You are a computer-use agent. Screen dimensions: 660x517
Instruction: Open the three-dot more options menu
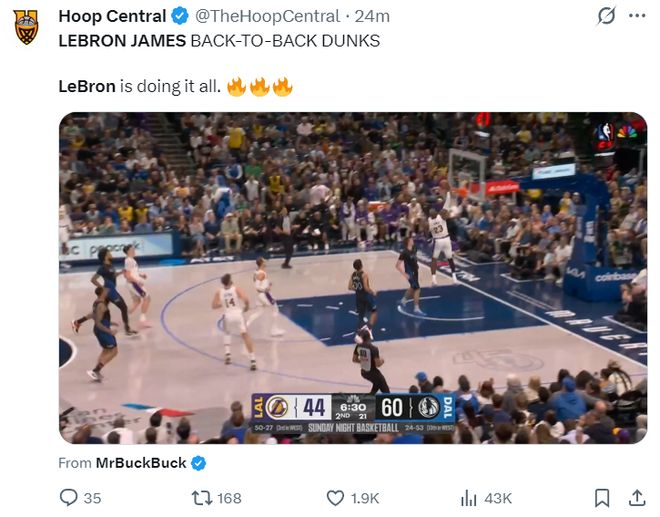point(636,16)
